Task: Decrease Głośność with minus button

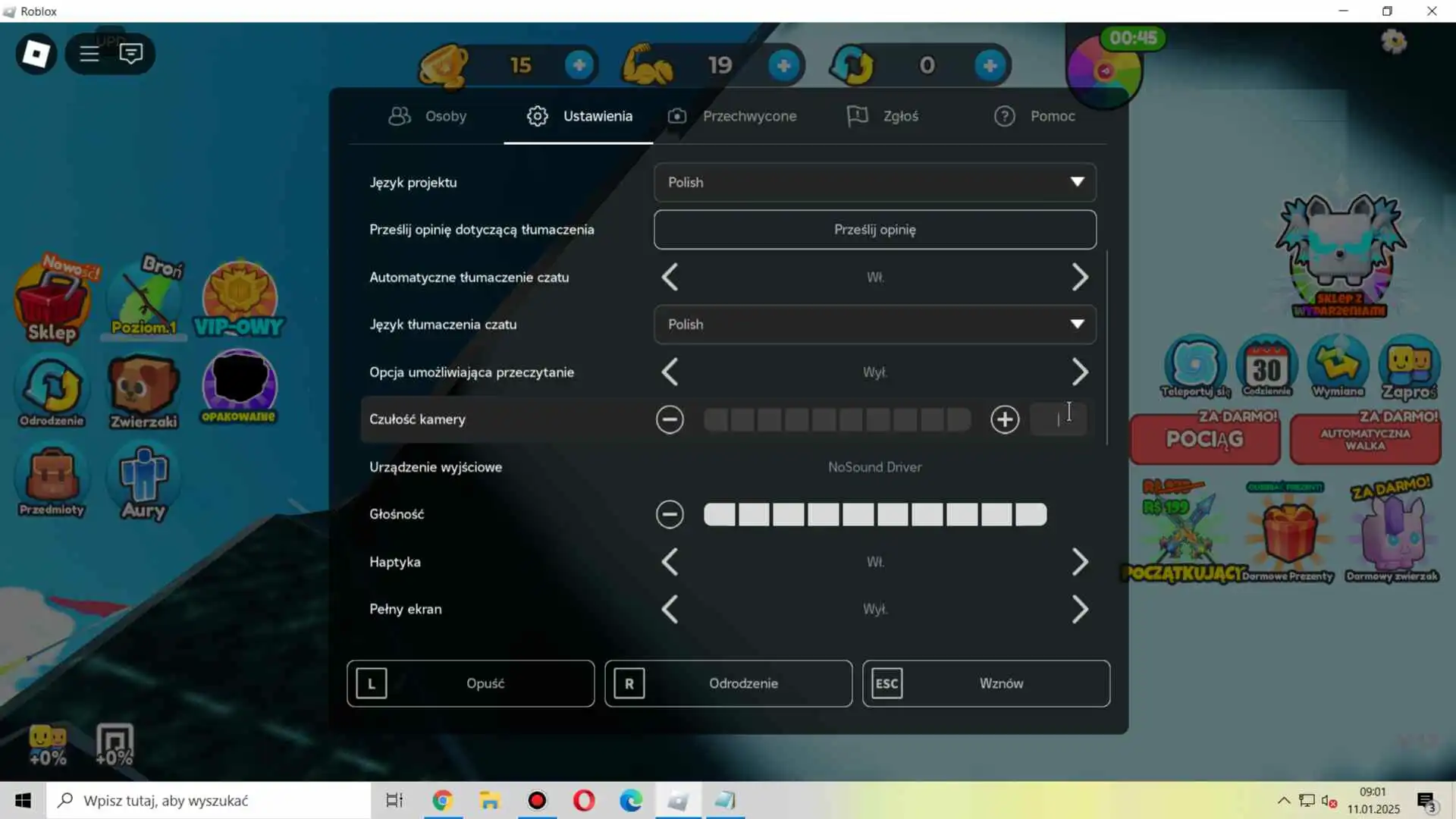Action: point(670,515)
